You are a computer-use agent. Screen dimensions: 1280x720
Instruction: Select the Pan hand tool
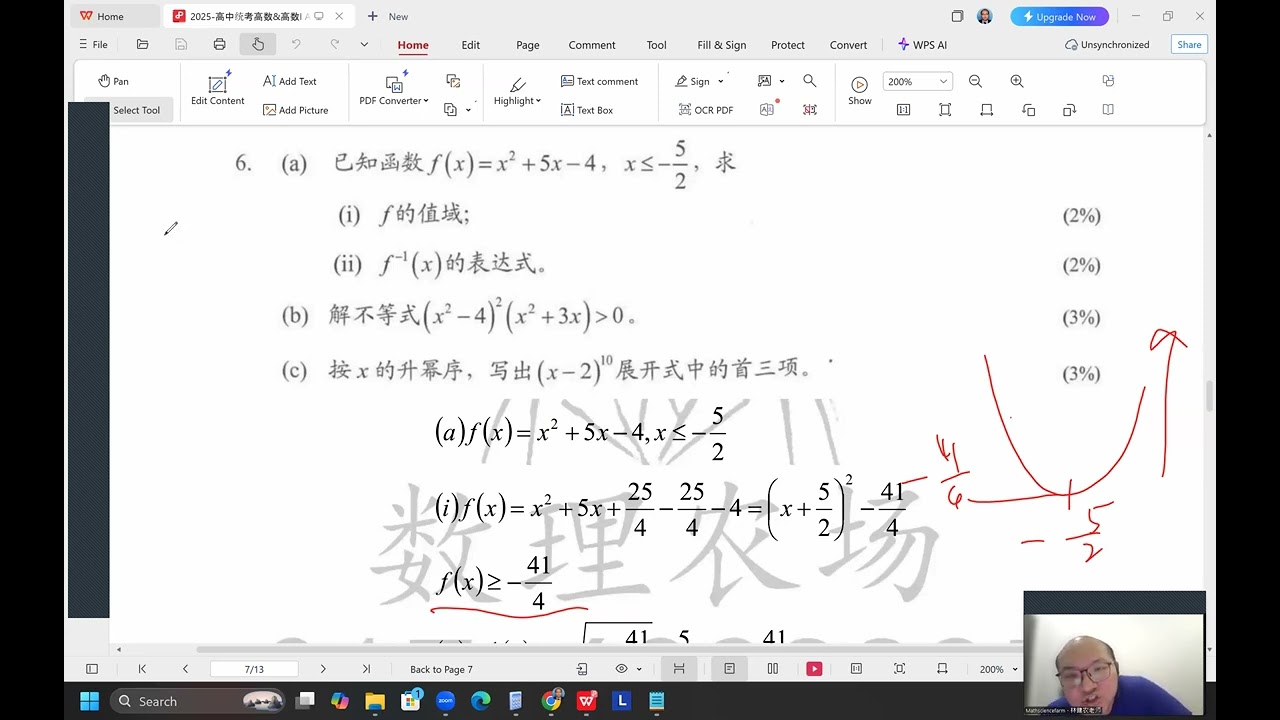pyautogui.click(x=113, y=81)
